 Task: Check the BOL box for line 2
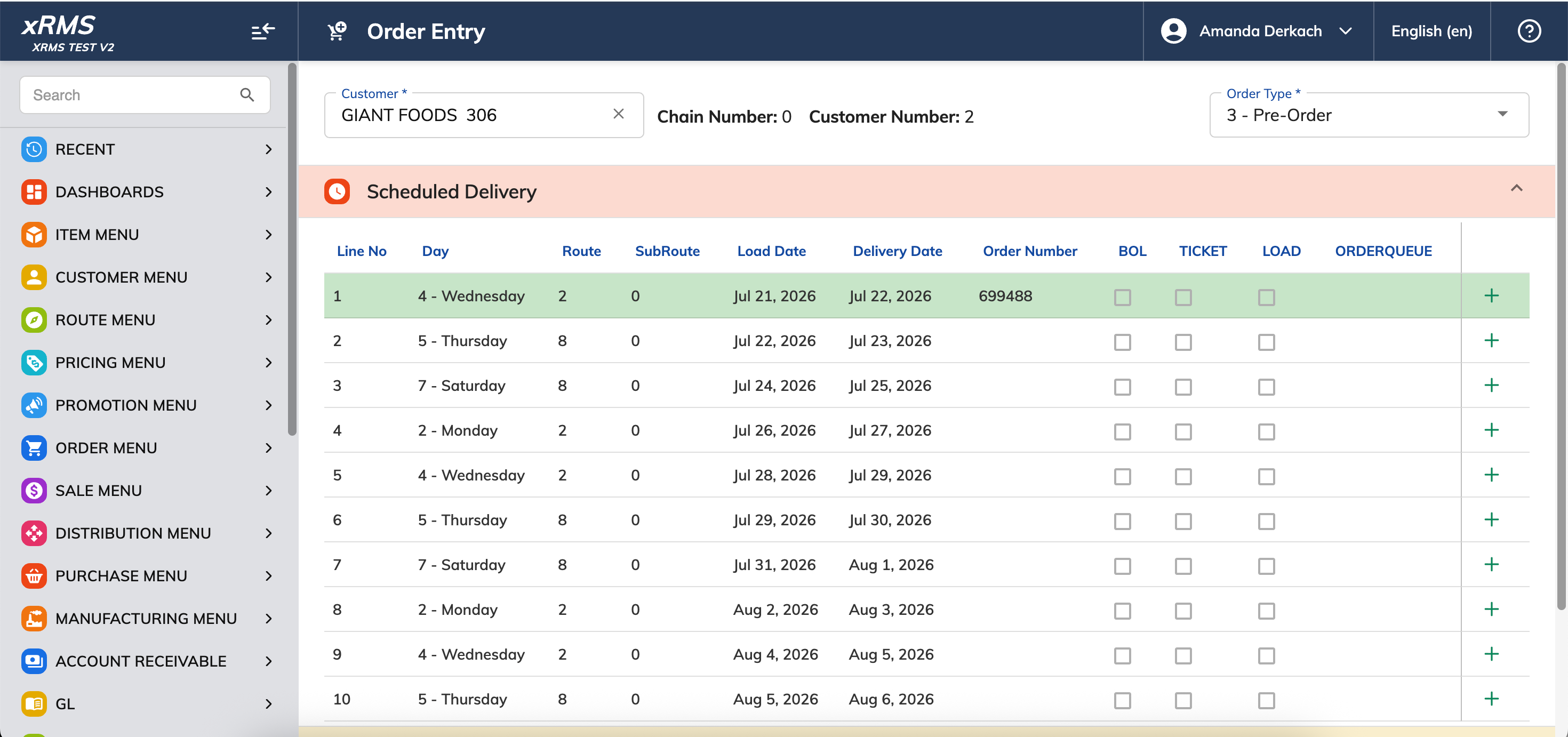(1123, 342)
